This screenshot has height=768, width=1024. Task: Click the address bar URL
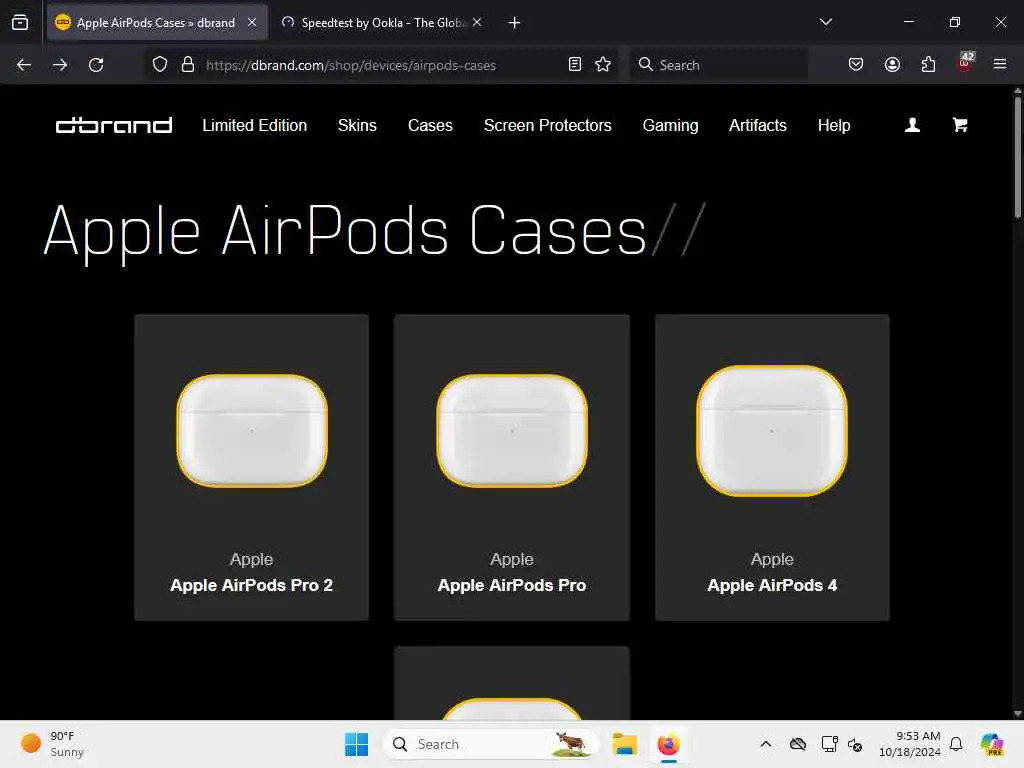pyautogui.click(x=351, y=65)
